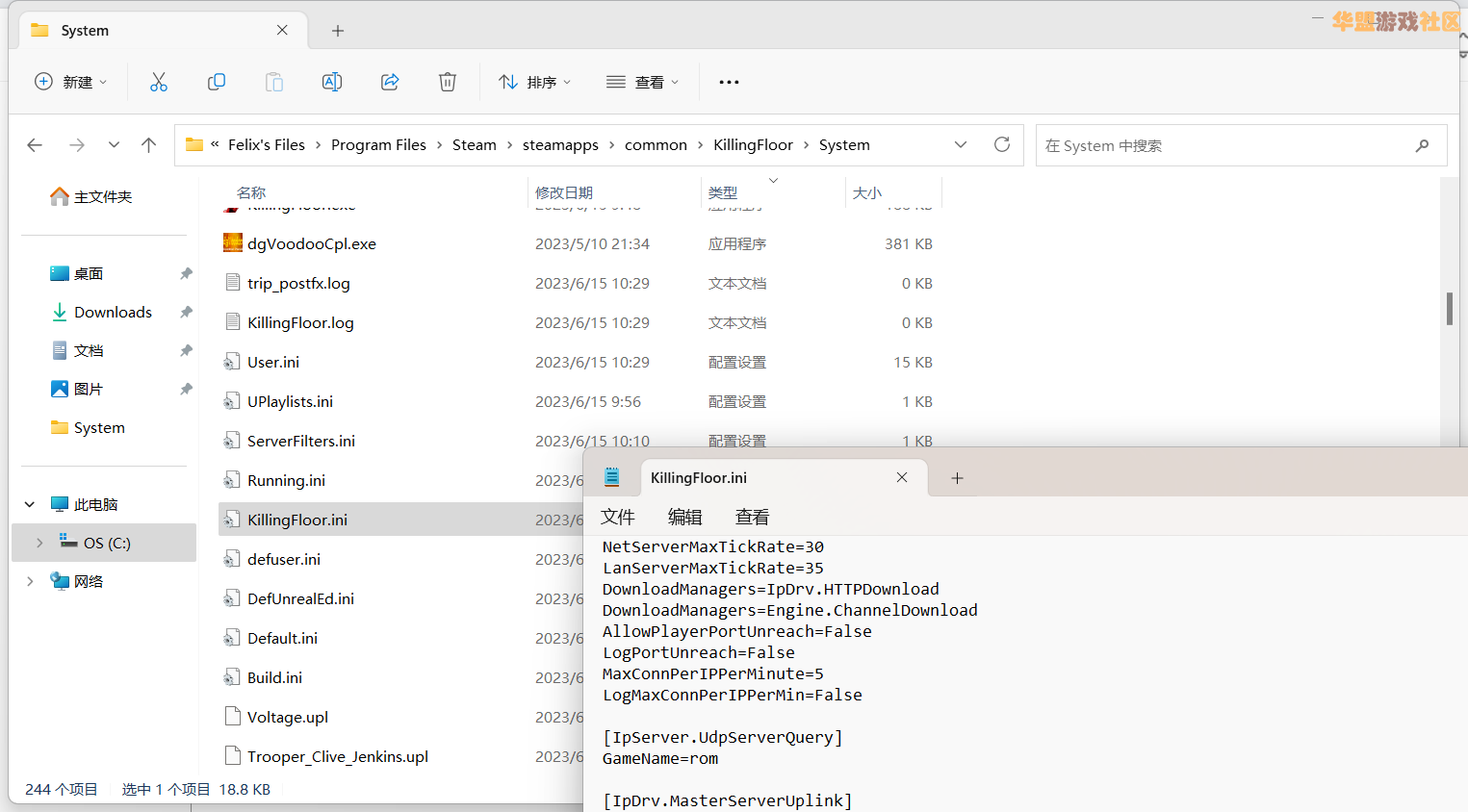Click Program Files in breadcrumb path
The width and height of the screenshot is (1468, 812).
378,144
